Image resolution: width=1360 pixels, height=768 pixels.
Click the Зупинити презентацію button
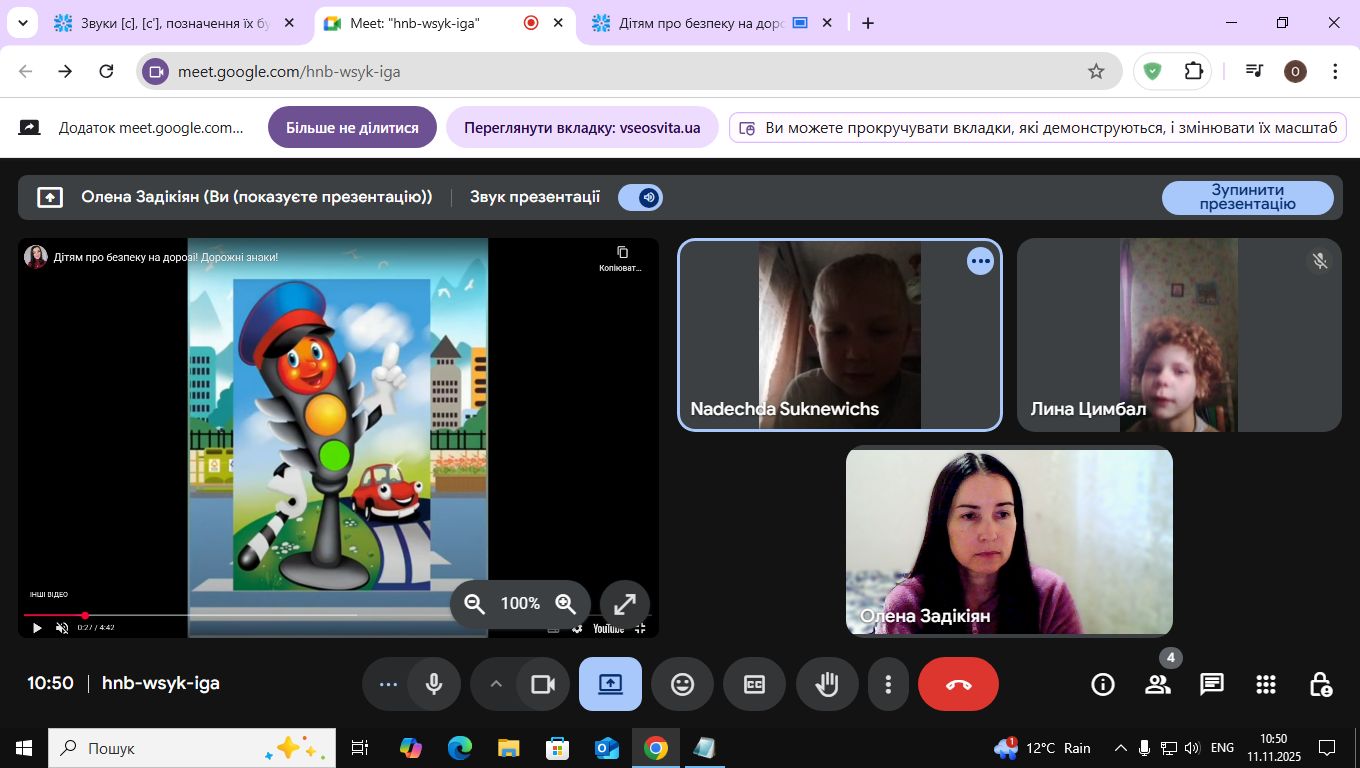(x=1247, y=197)
